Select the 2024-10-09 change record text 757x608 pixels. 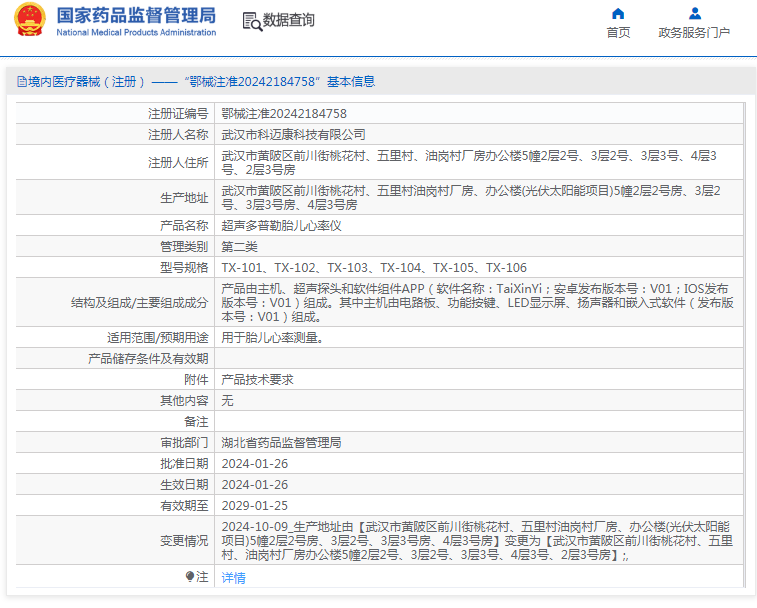477,540
